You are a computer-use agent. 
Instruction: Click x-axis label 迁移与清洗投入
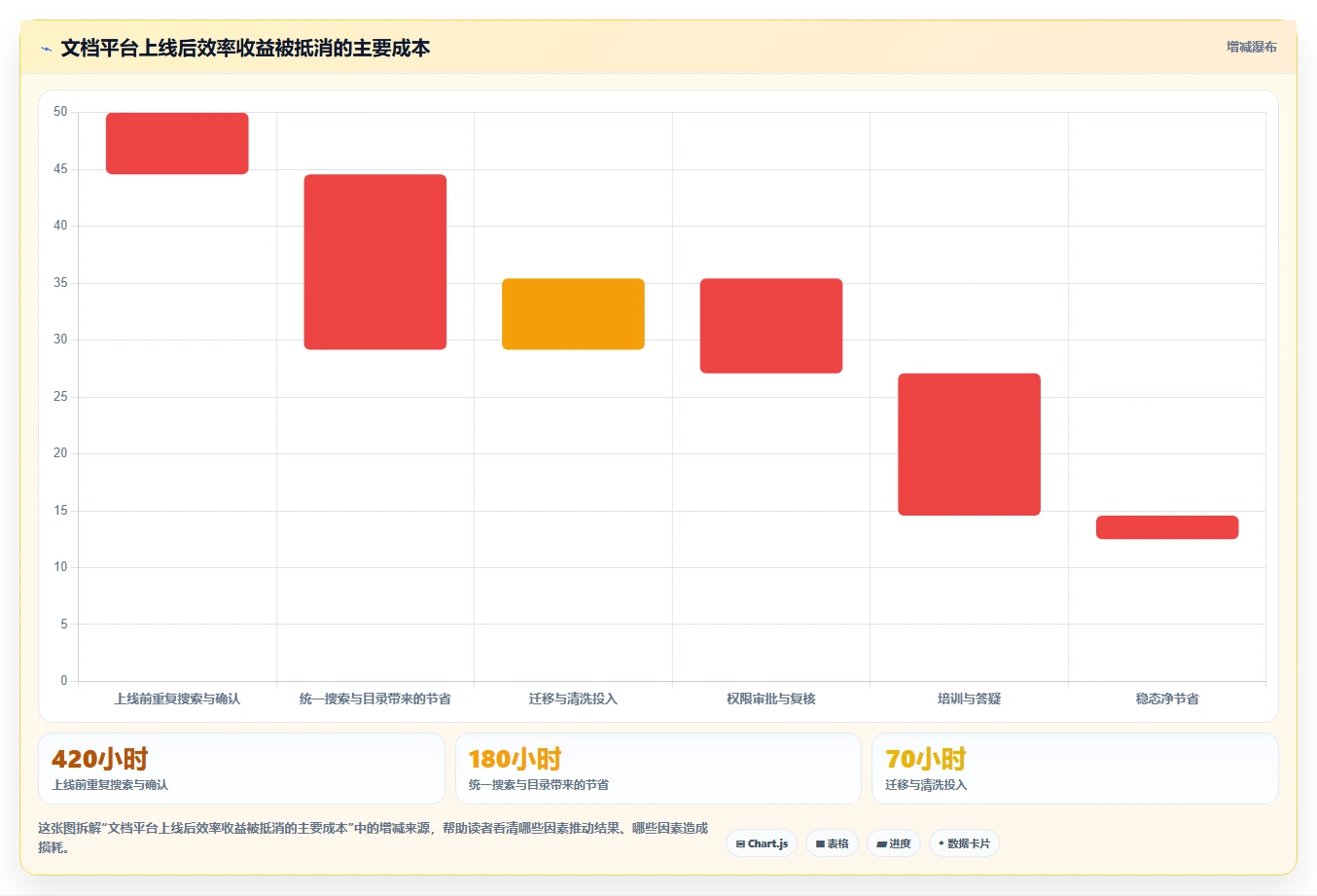[573, 699]
